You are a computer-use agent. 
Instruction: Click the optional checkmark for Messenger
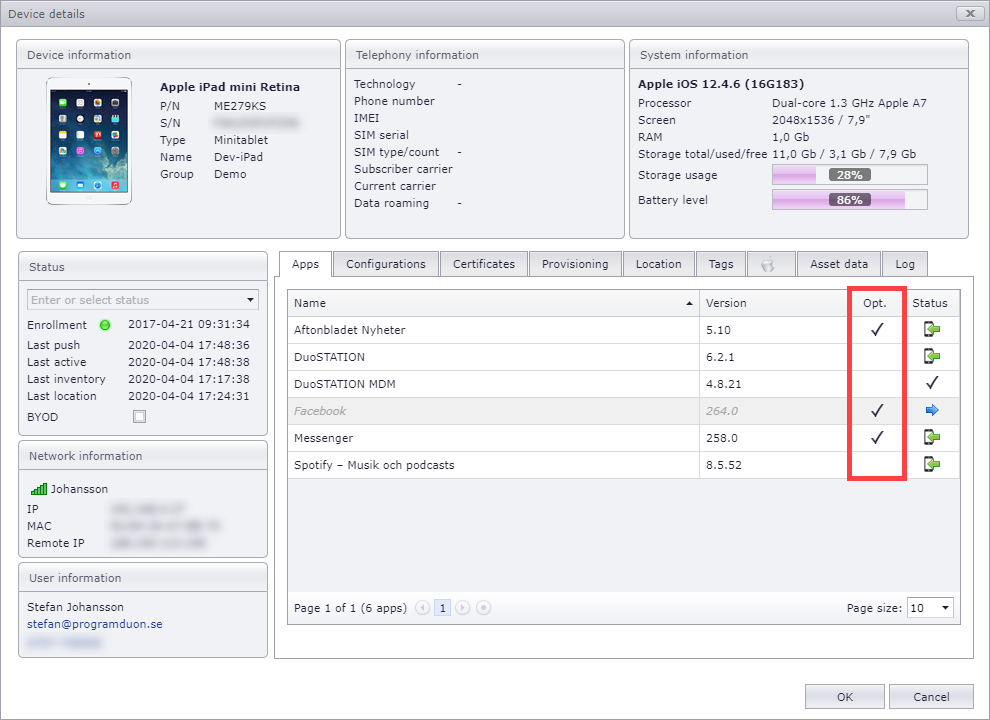(x=876, y=437)
